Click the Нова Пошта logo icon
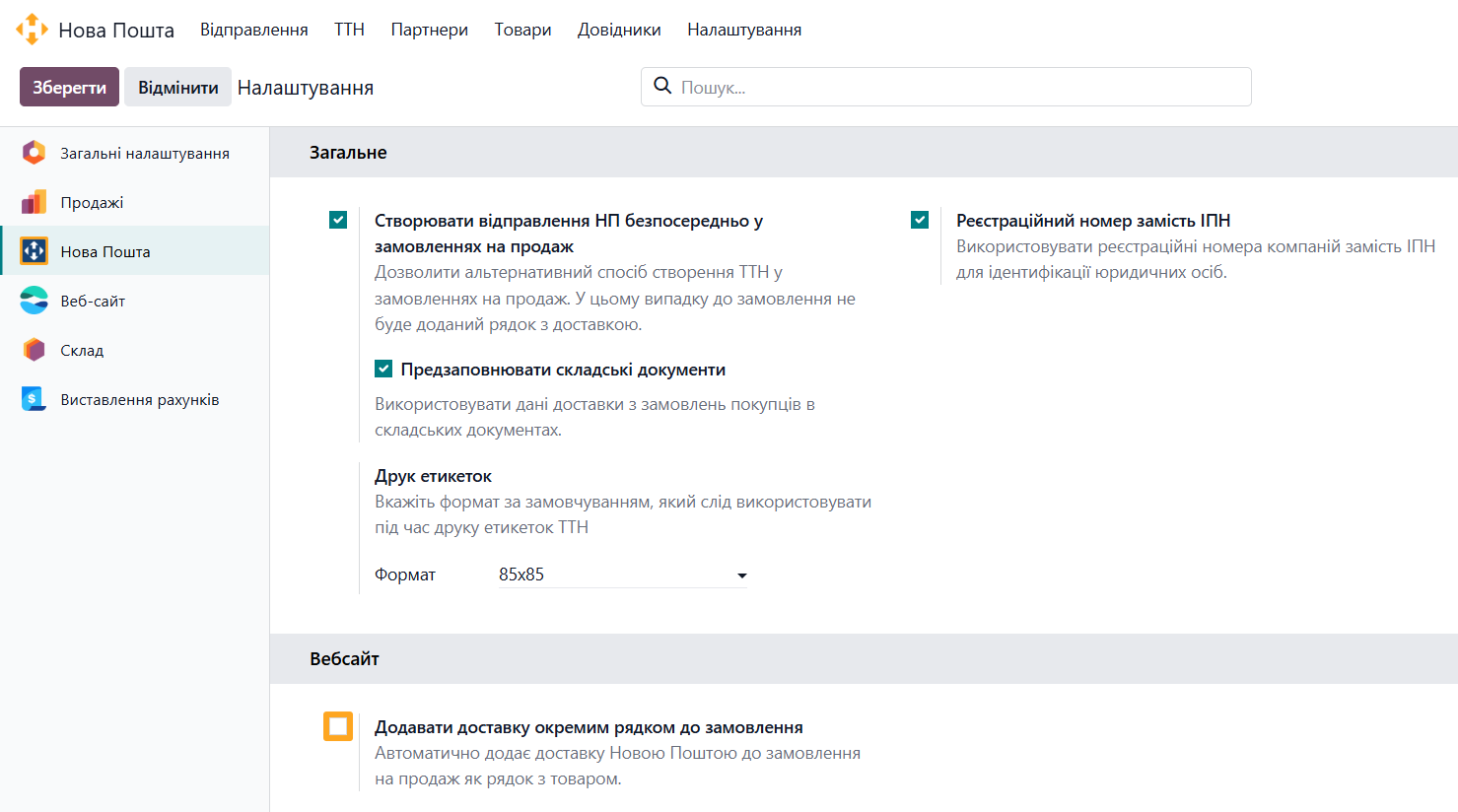Screen dimensions: 1458x812 [x=32, y=30]
